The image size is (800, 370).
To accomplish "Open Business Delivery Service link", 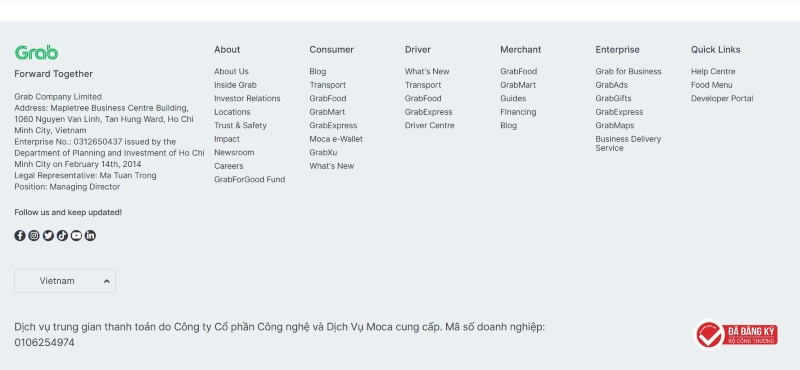I will pyautogui.click(x=628, y=143).
